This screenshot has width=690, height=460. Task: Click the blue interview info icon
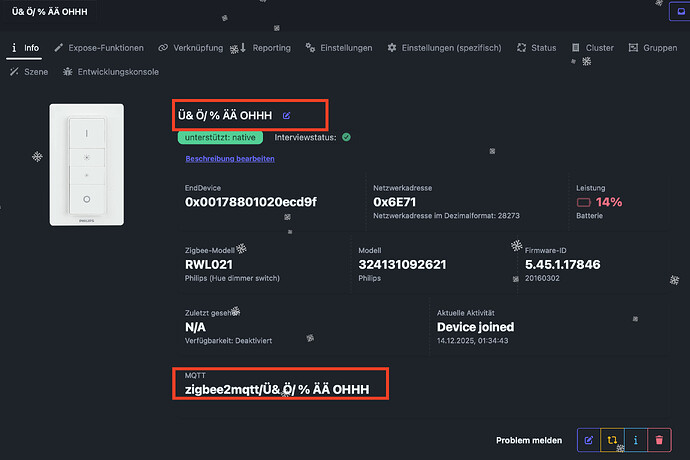coord(635,440)
